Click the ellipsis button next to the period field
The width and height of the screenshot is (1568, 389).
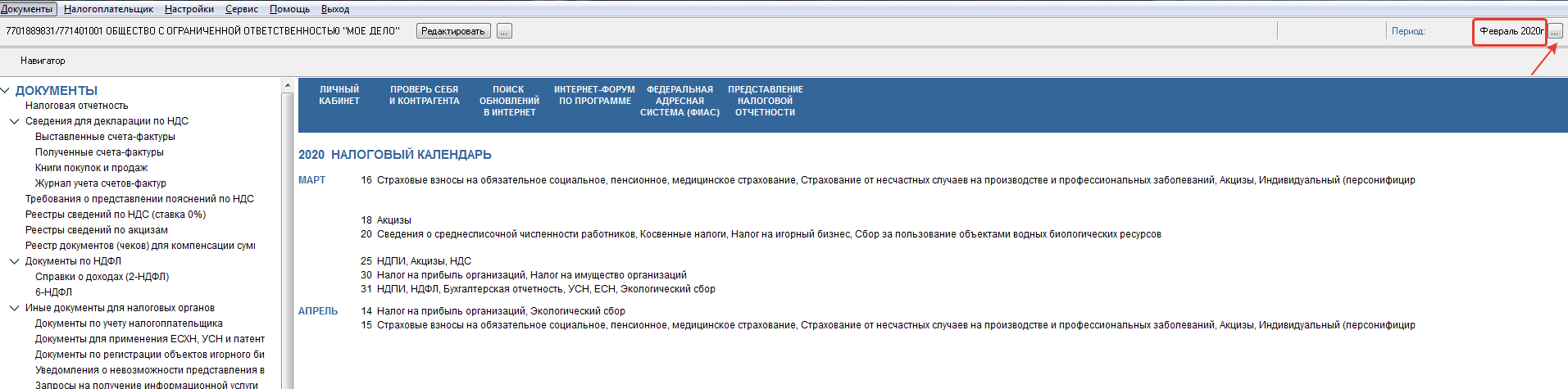(1556, 31)
